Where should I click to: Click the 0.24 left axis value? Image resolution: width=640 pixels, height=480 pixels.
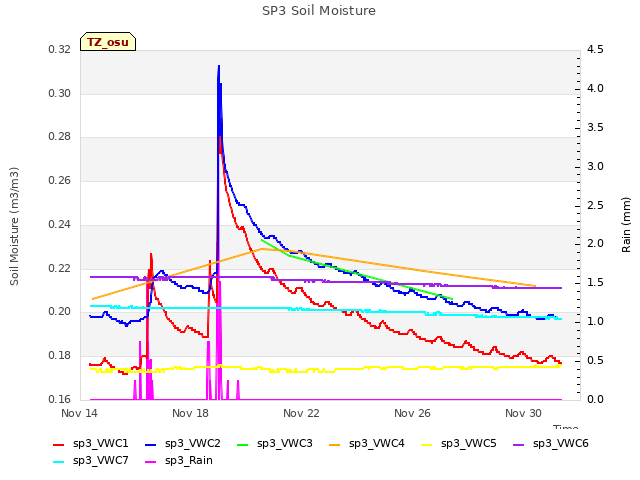click(60, 224)
